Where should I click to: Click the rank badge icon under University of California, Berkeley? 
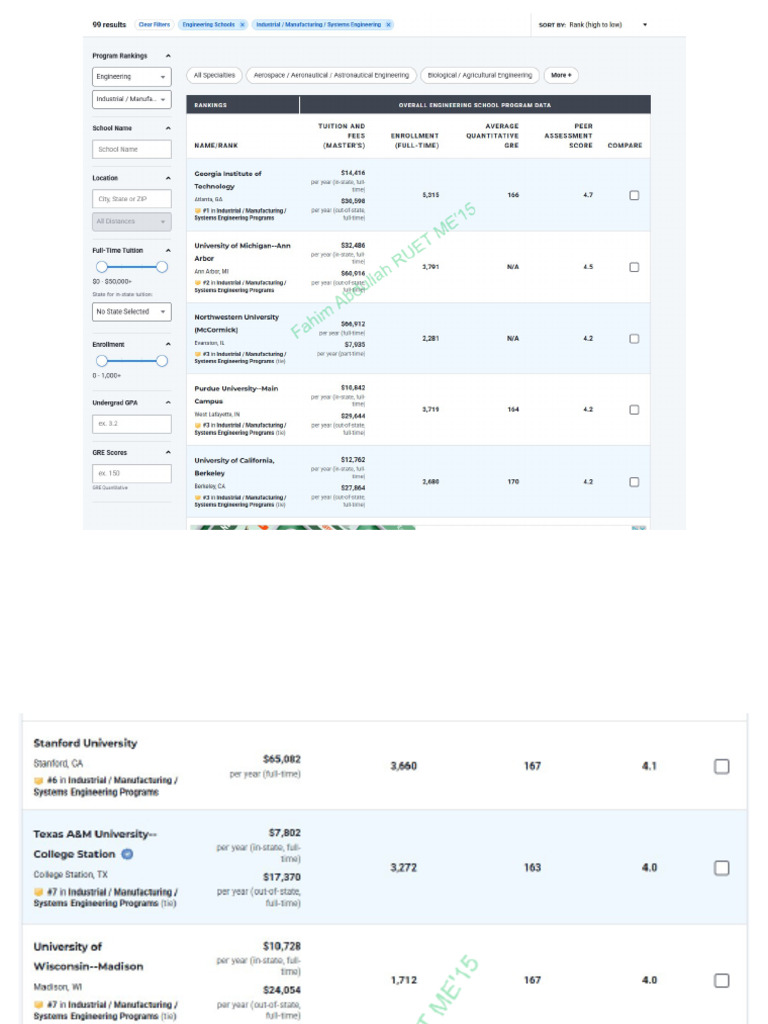coord(197,498)
